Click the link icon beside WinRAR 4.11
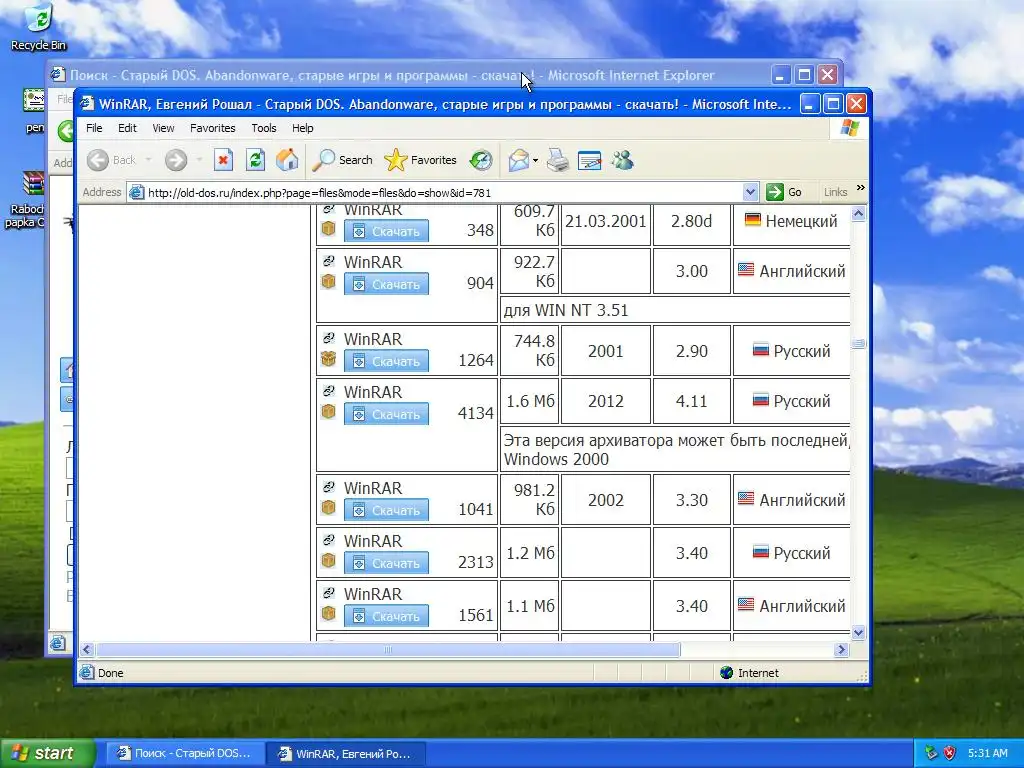1024x768 pixels. pyautogui.click(x=329, y=391)
